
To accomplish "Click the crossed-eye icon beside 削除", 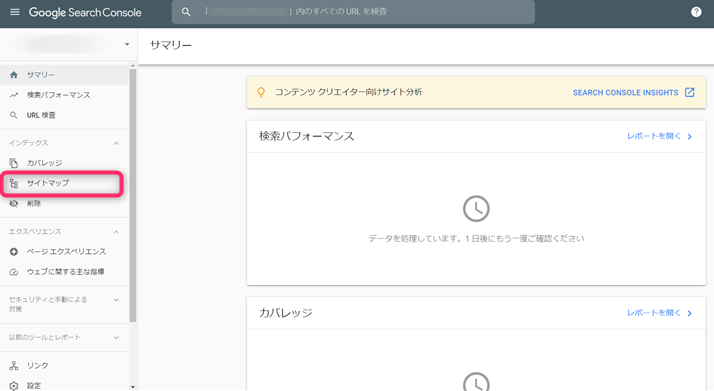I will 14,203.
